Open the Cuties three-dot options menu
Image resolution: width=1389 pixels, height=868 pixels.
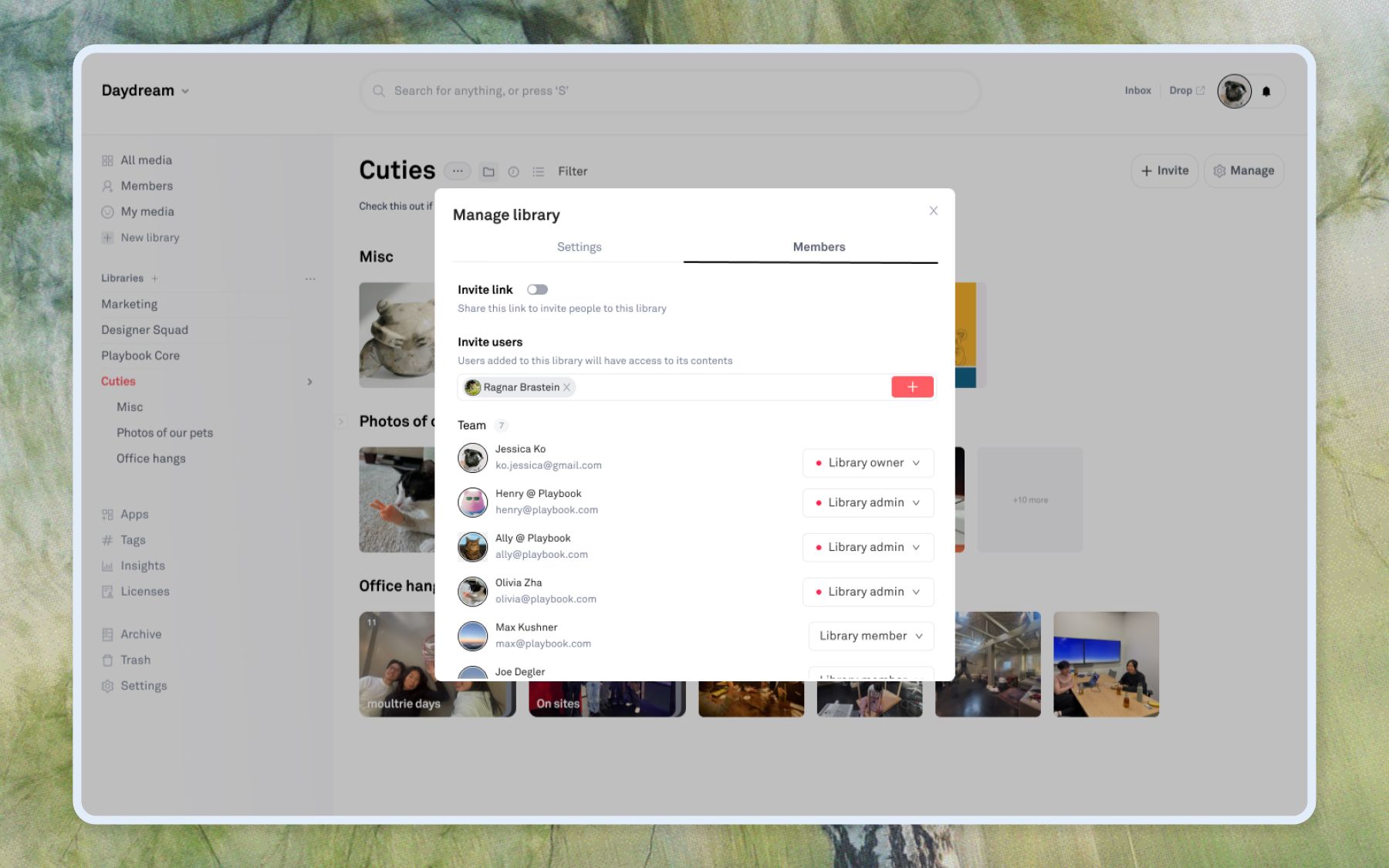[458, 171]
